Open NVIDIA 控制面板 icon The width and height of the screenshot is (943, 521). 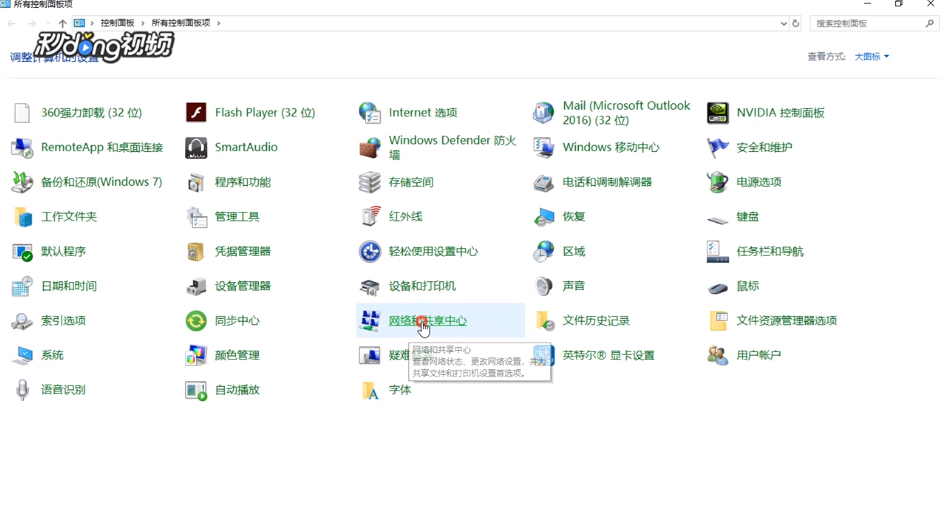pyautogui.click(x=718, y=113)
